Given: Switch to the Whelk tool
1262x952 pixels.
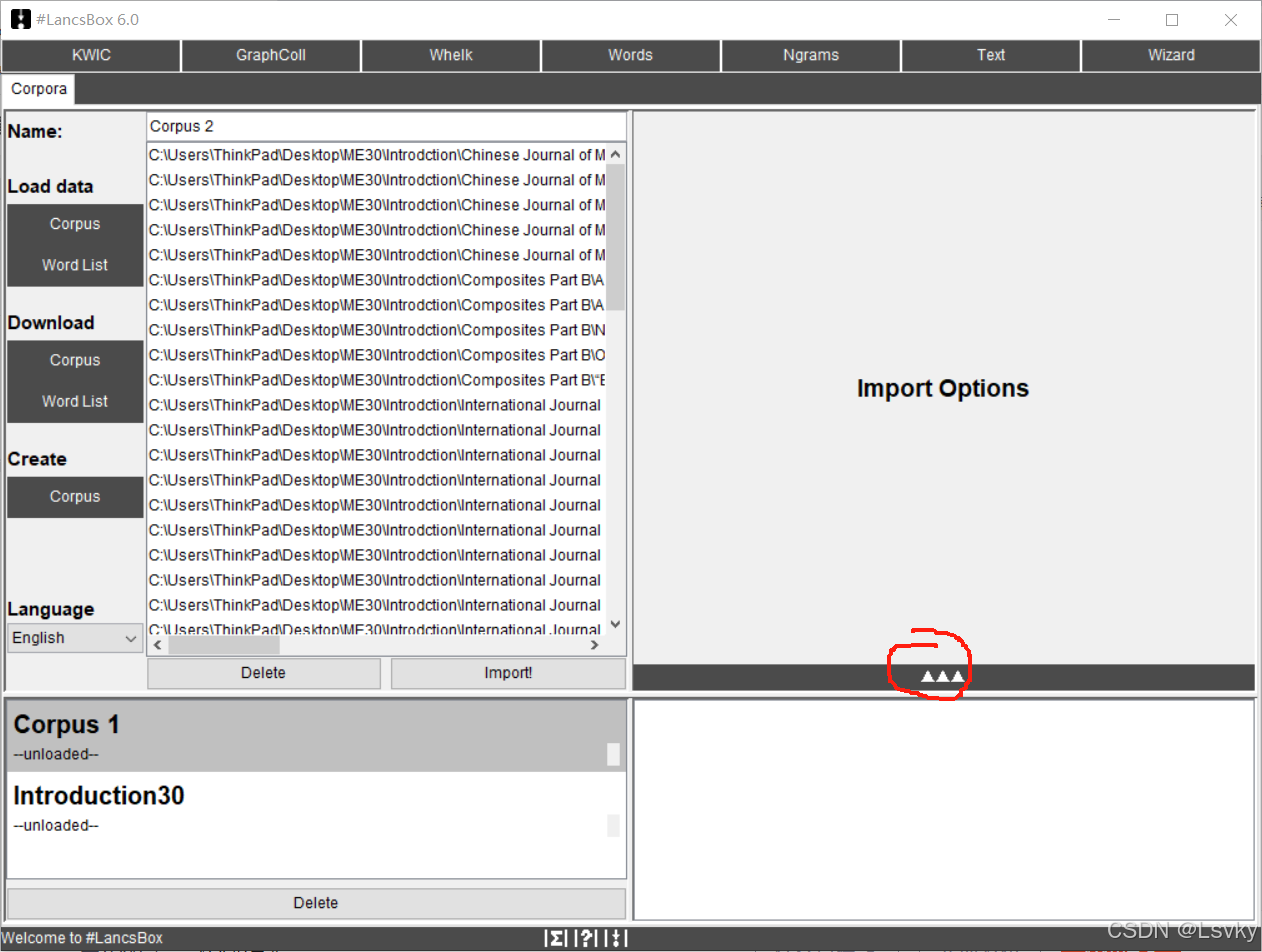Looking at the screenshot, I should pyautogui.click(x=451, y=55).
